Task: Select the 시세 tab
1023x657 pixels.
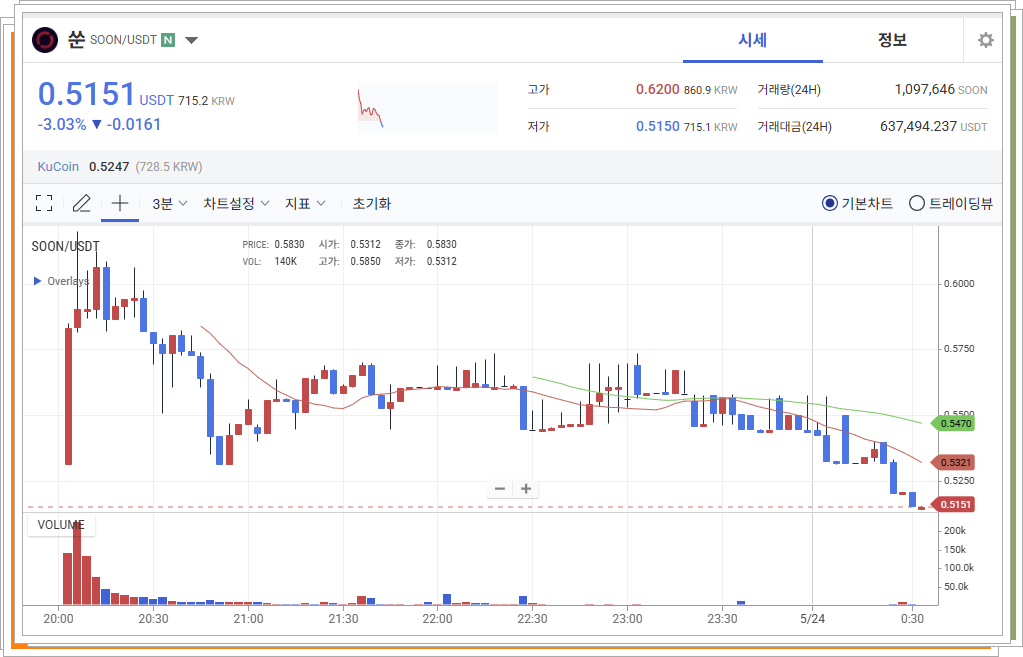Action: coord(752,40)
